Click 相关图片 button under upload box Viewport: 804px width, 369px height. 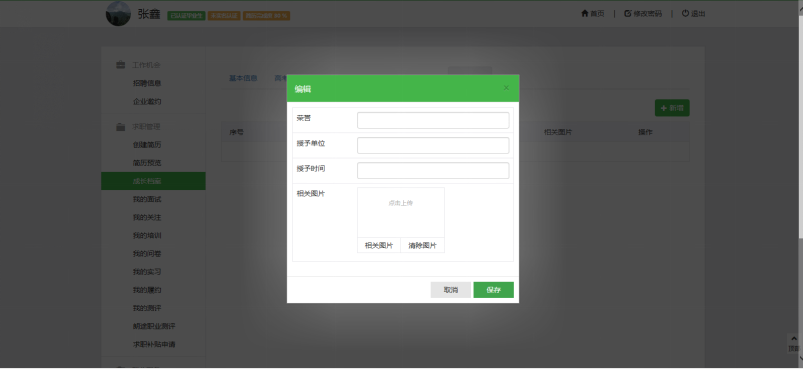pyautogui.click(x=379, y=245)
